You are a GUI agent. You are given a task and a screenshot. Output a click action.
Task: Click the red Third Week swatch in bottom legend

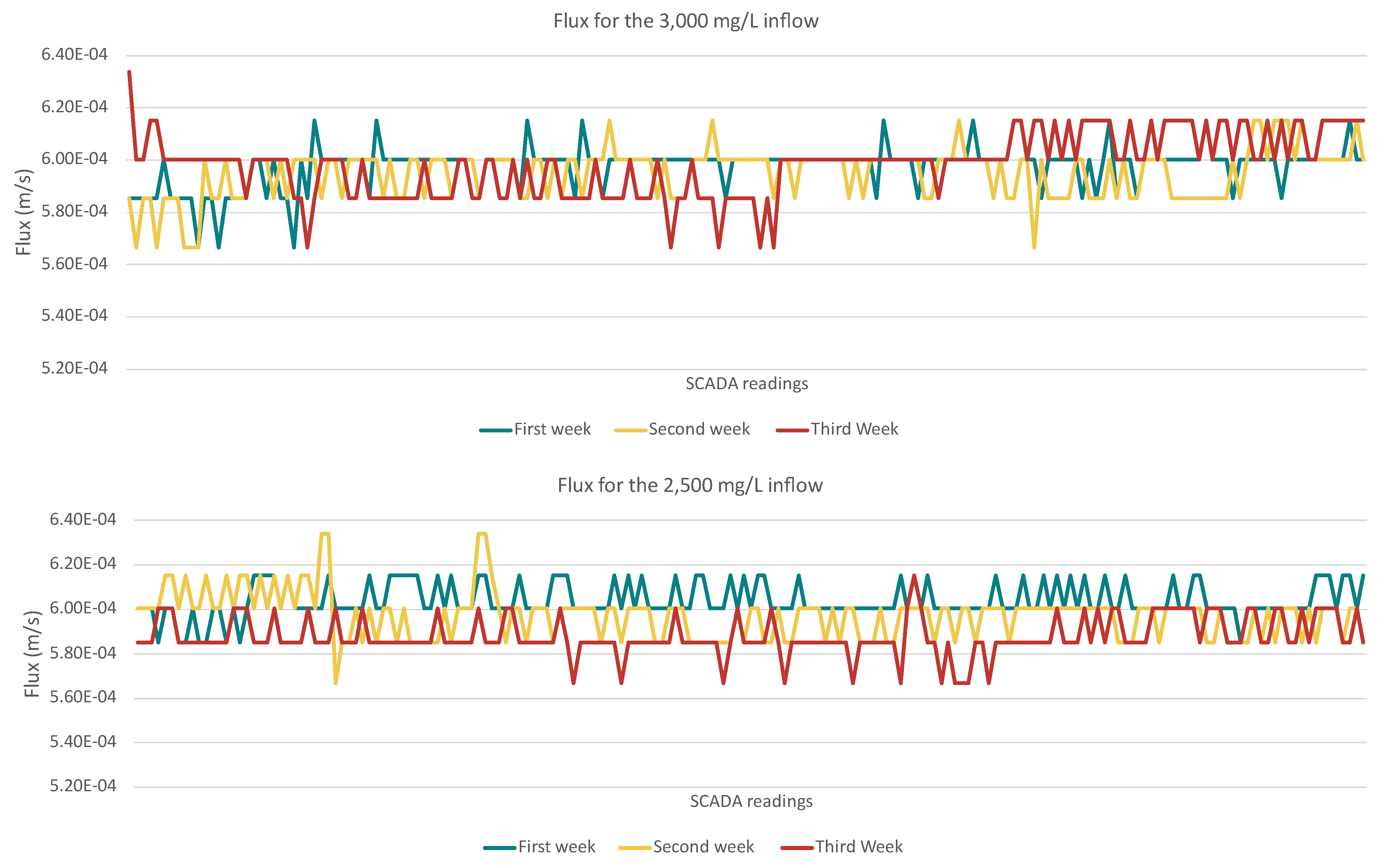[x=797, y=847]
